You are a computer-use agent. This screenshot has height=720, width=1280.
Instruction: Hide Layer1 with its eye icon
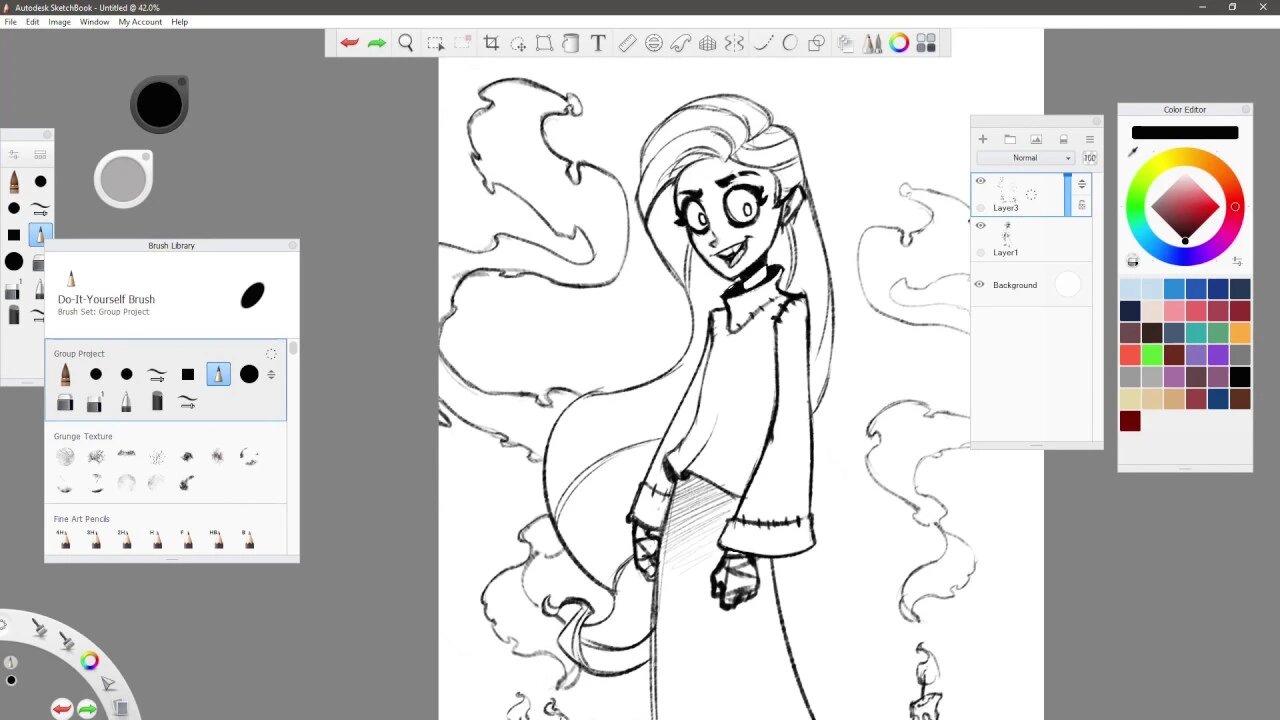tap(980, 226)
